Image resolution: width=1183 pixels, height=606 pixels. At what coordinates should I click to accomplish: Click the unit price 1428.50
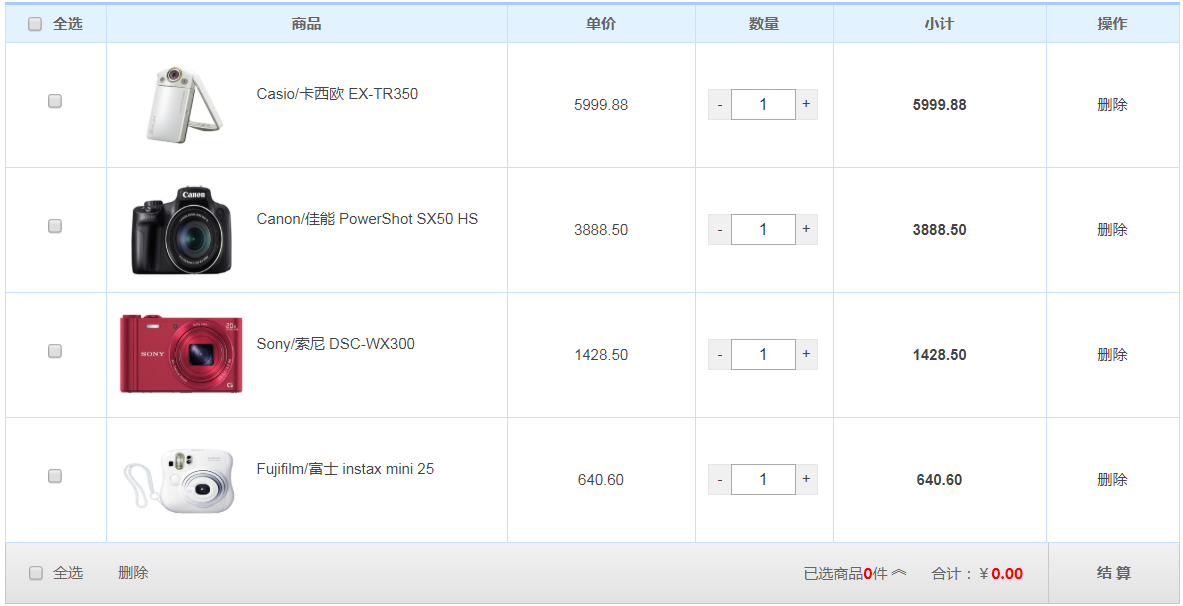[x=601, y=355]
